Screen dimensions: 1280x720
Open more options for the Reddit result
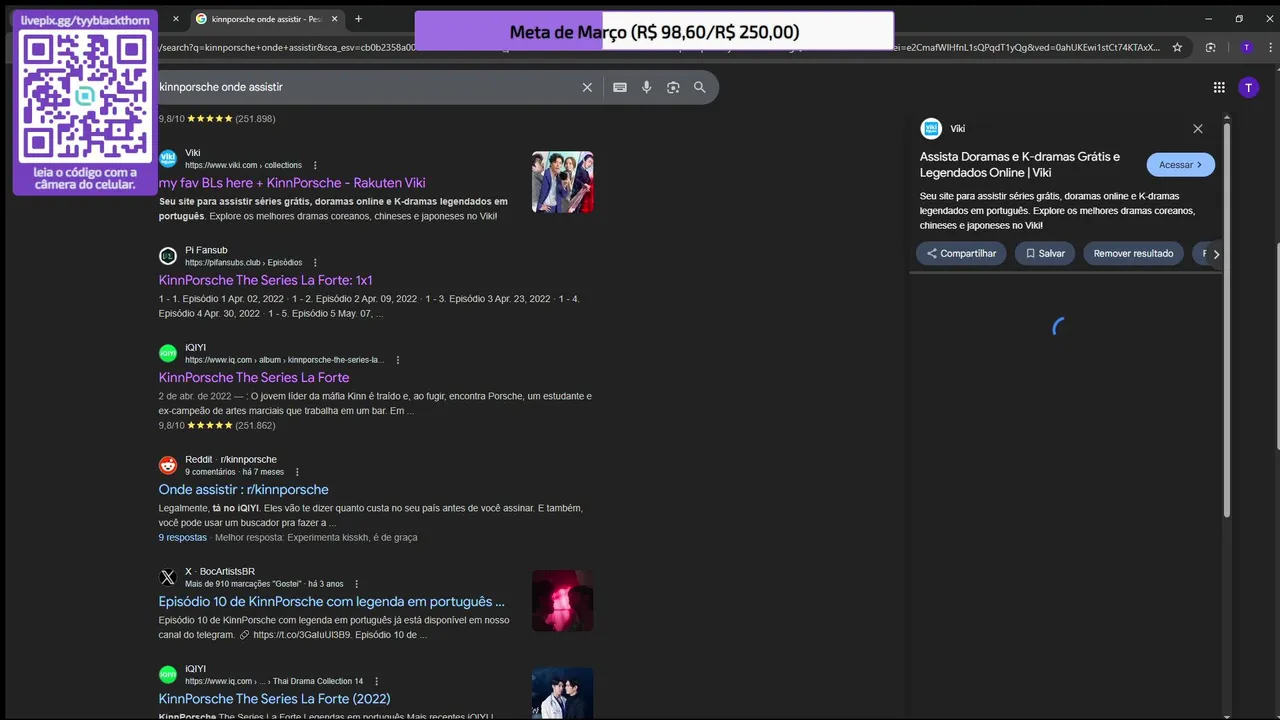pyautogui.click(x=297, y=472)
